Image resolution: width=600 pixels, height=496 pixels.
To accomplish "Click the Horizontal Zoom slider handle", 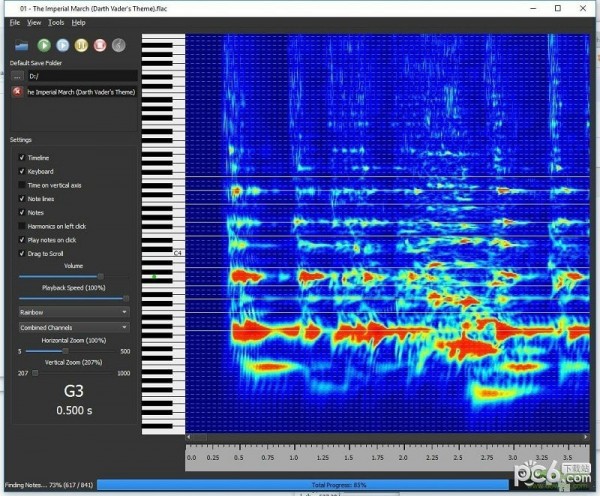I will pyautogui.click(x=65, y=351).
